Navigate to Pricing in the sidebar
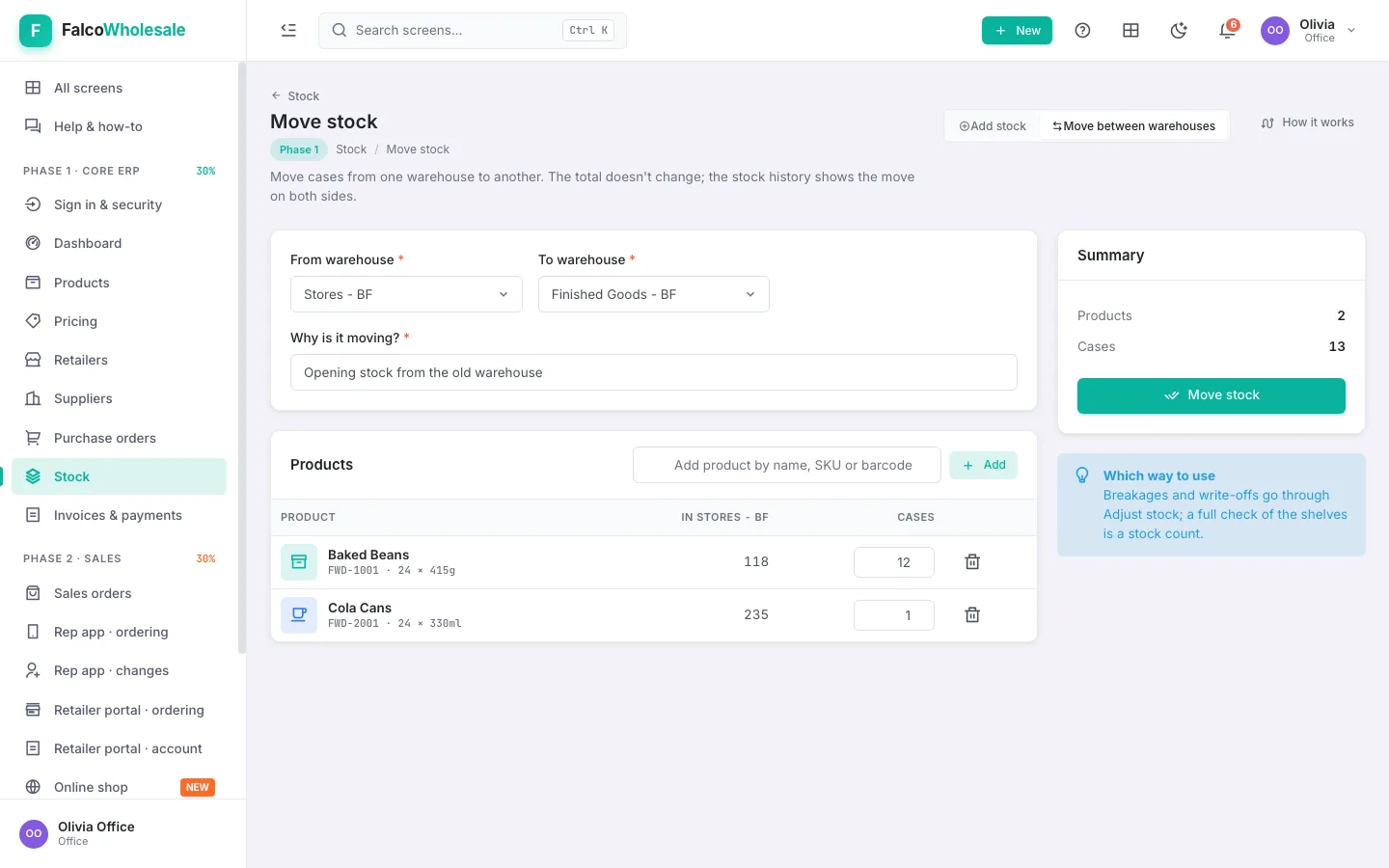 (x=120, y=321)
